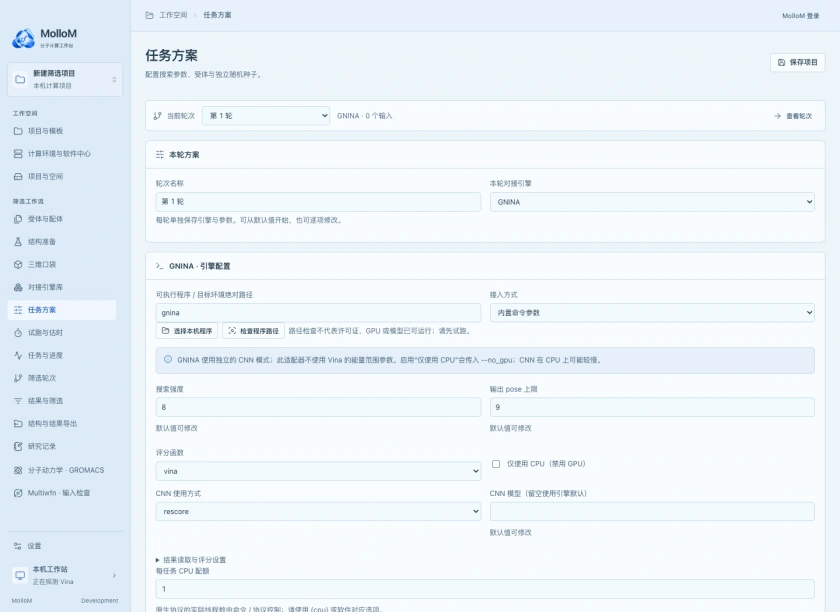
Task: Click the 对接引擎库 boxes icon
Action: tap(18, 287)
